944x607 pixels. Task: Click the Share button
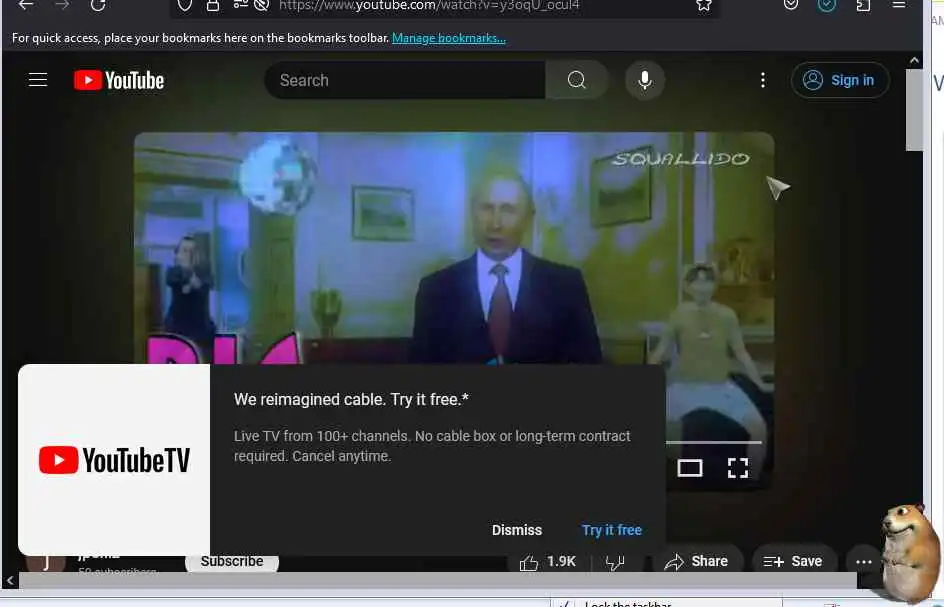[x=697, y=562]
